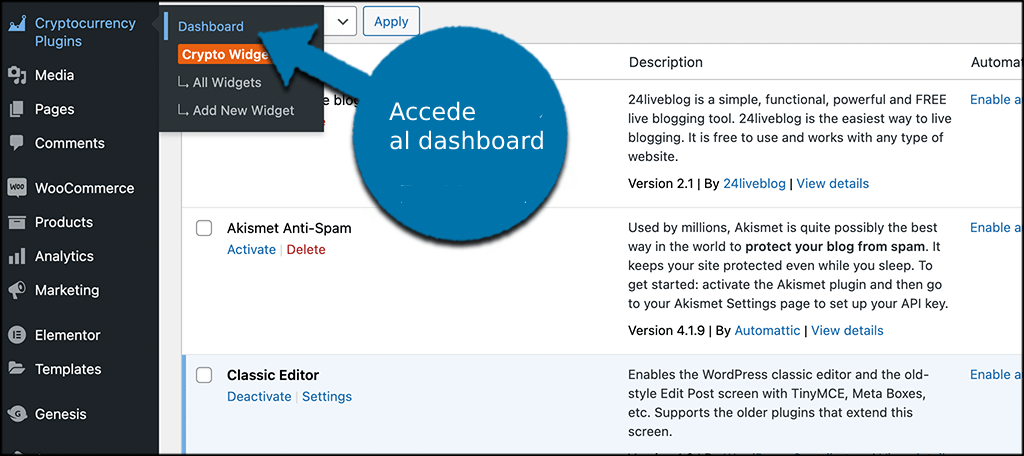This screenshot has width=1024, height=456.
Task: Choose Add New Widget submenu entry
Action: (x=236, y=111)
